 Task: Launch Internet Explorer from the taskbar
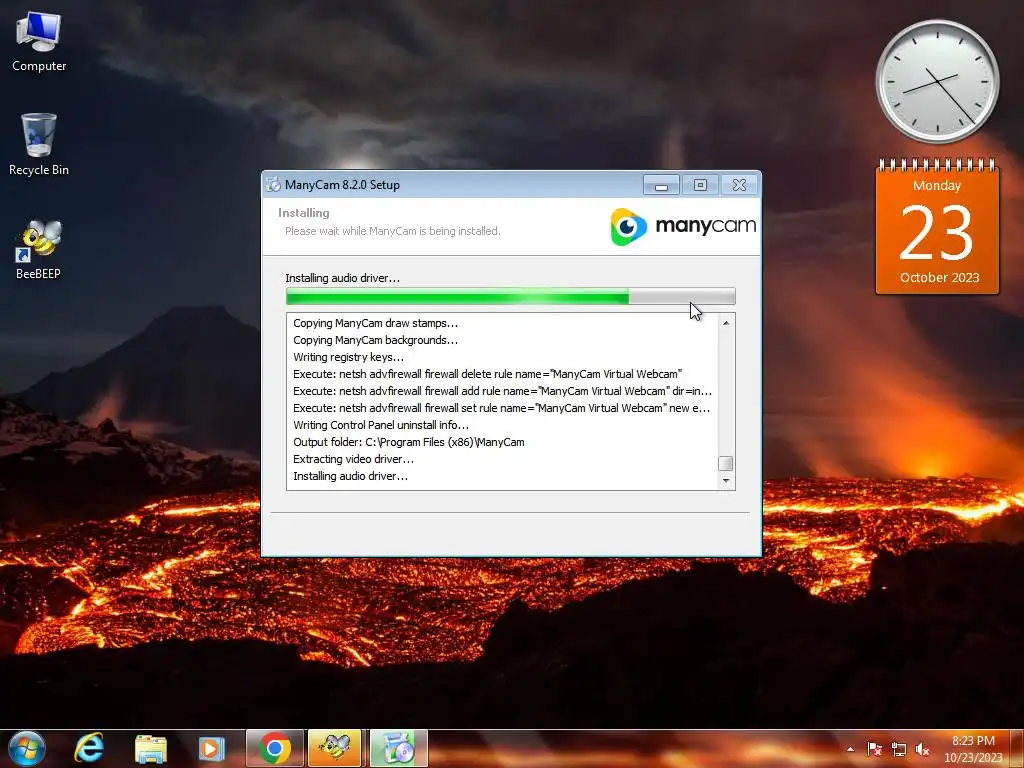pos(89,748)
